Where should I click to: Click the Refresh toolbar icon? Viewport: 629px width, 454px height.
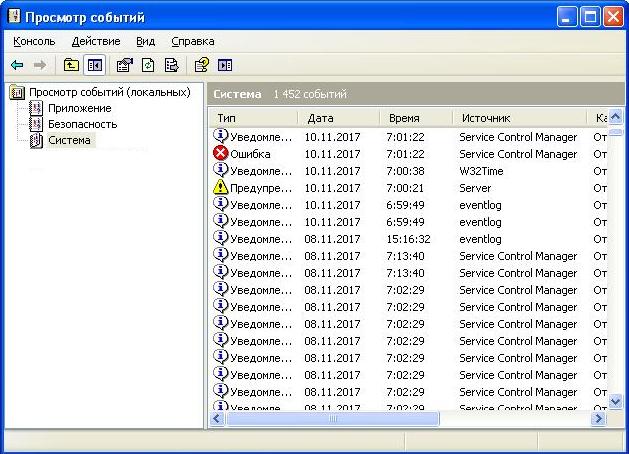point(148,65)
